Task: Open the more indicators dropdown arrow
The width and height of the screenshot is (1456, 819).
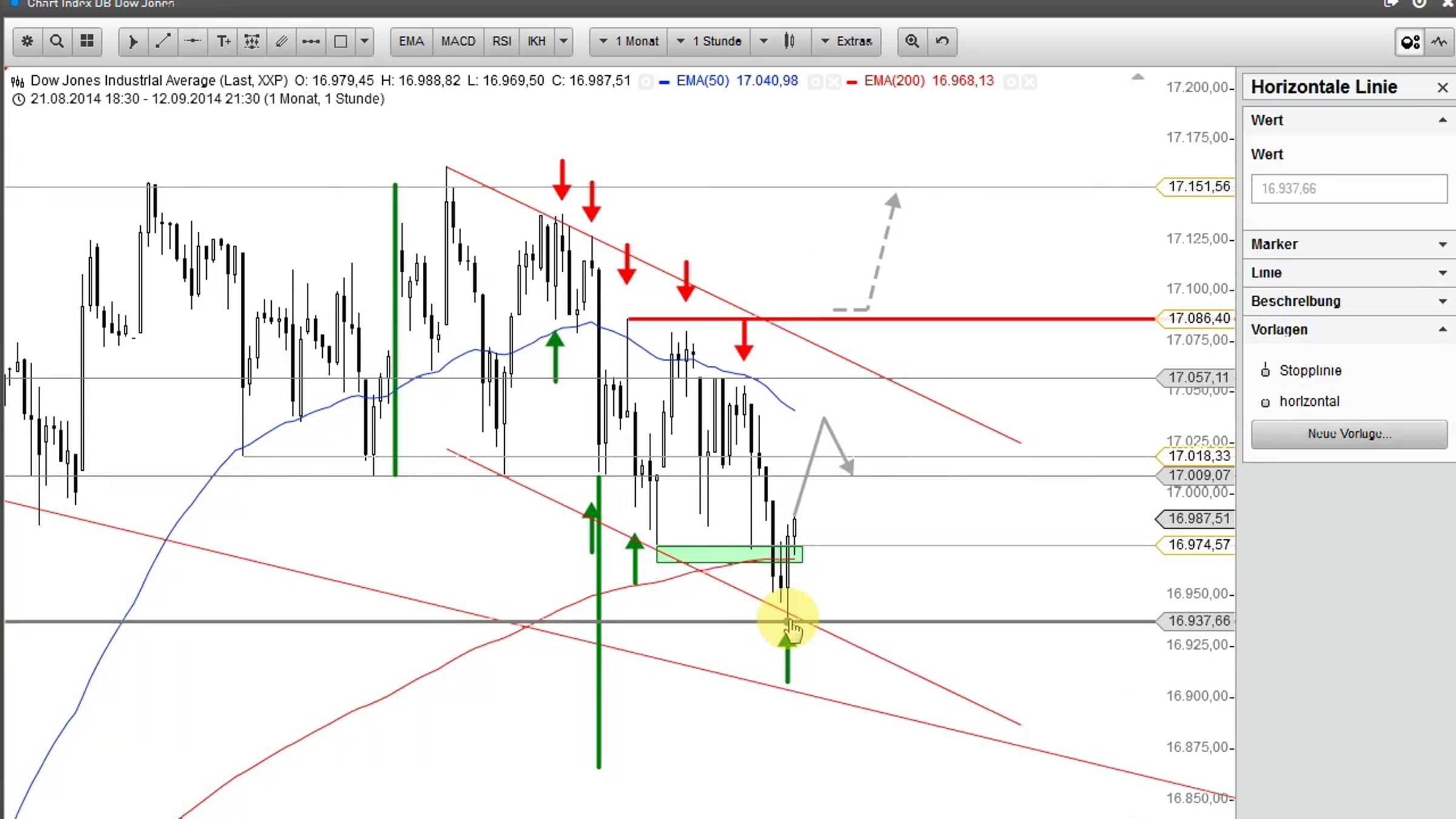Action: 564,41
